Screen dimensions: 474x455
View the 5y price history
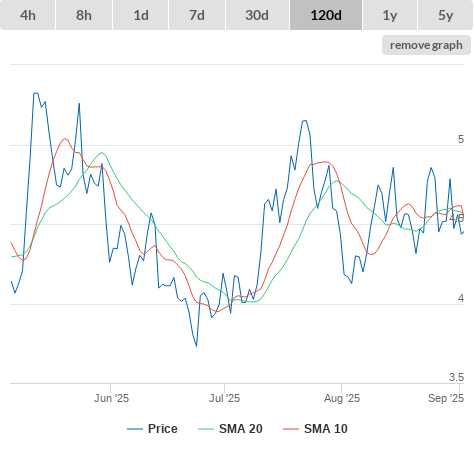coord(445,15)
